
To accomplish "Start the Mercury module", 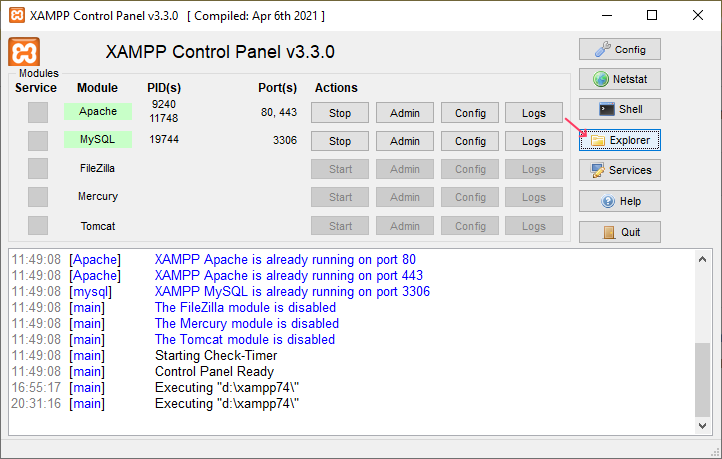I will (340, 197).
